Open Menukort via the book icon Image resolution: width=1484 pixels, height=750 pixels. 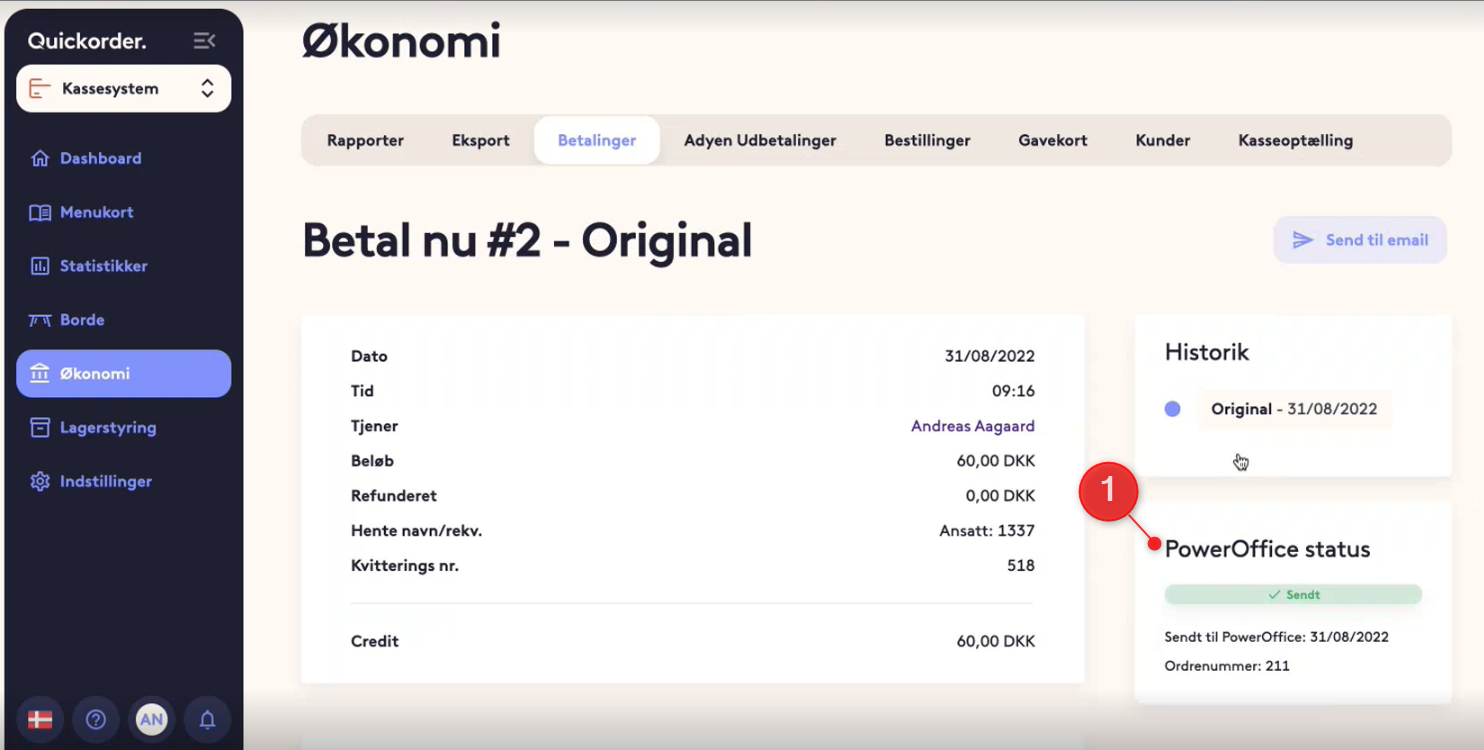point(40,212)
